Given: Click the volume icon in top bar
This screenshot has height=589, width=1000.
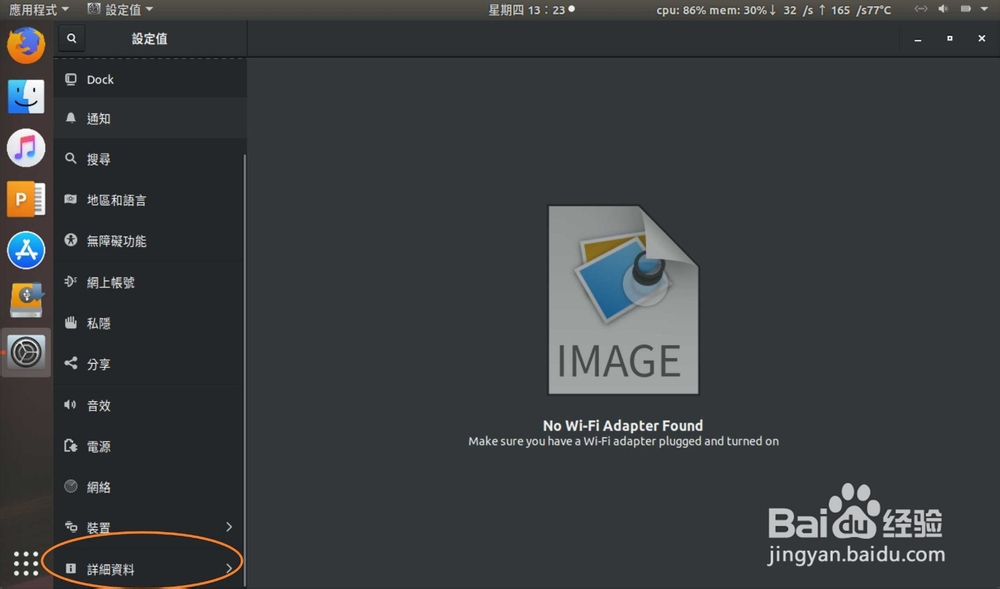Looking at the screenshot, I should [x=943, y=9].
